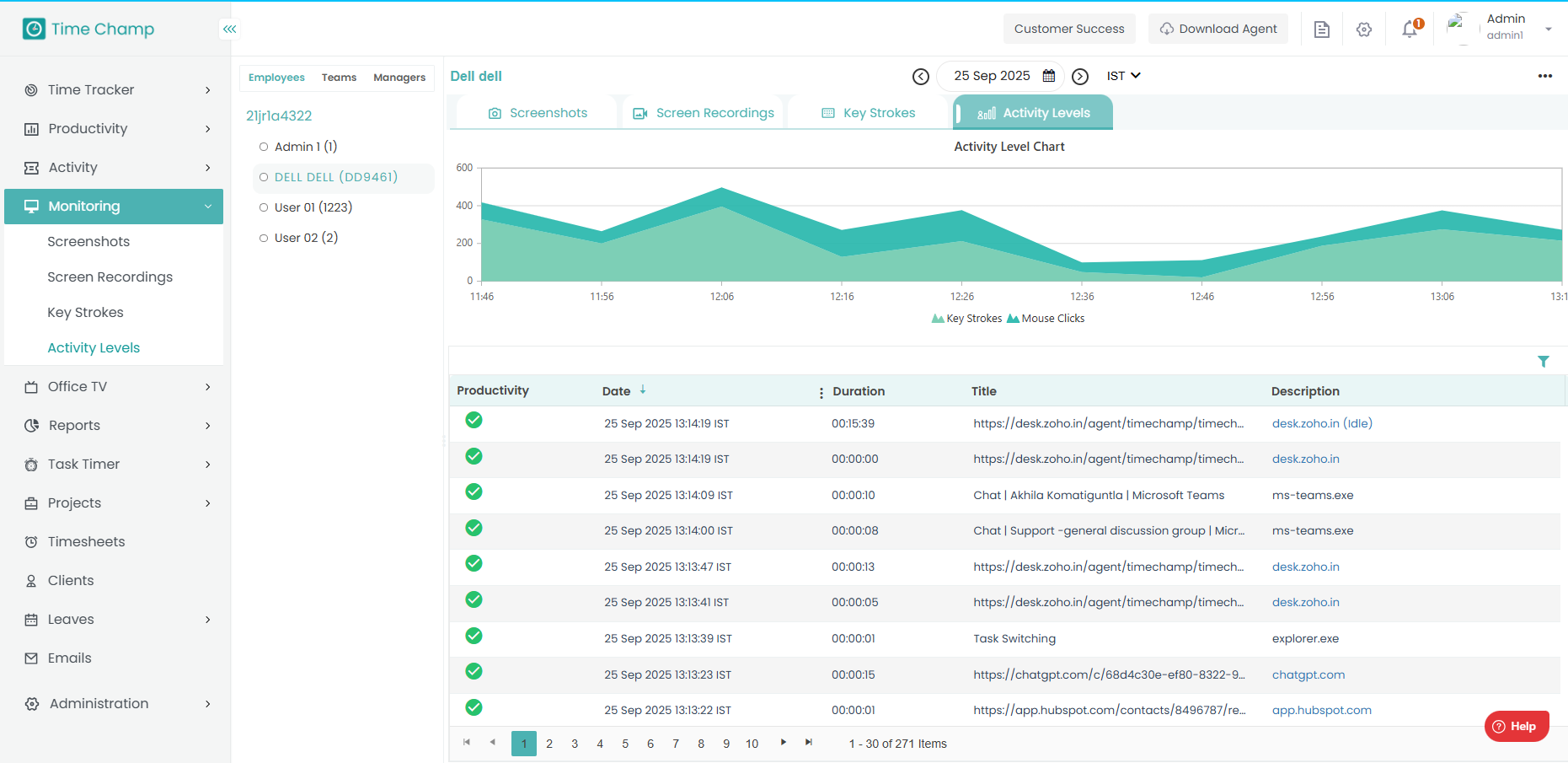
Task: Open settings gear in top bar
Action: pyautogui.click(x=1364, y=30)
